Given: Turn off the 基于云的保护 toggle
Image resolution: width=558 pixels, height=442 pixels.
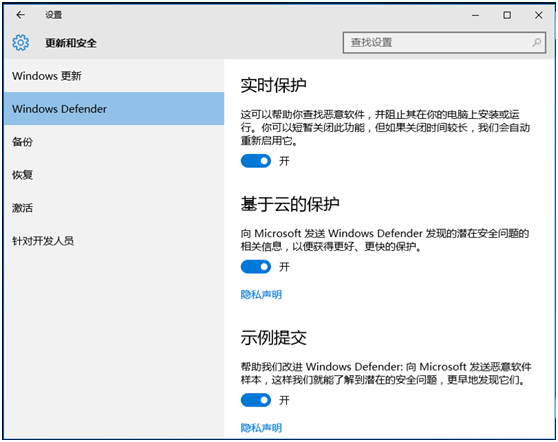Looking at the screenshot, I should click(256, 267).
